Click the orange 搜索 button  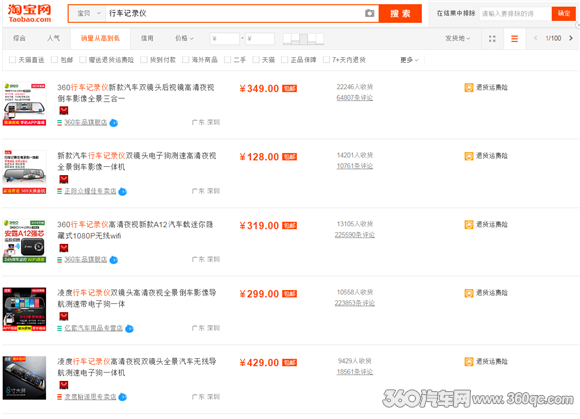(400, 14)
